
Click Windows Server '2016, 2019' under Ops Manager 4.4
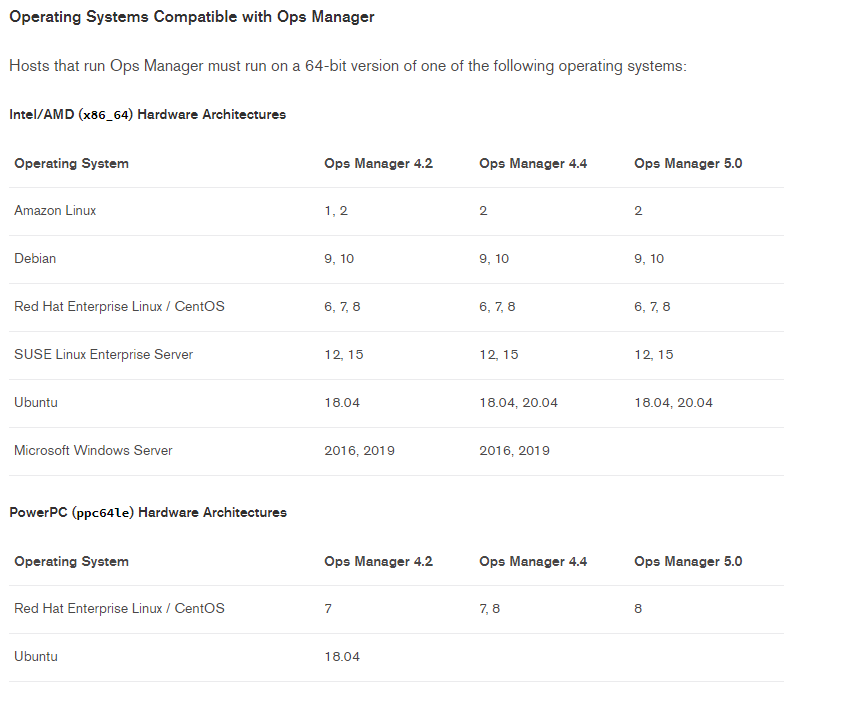click(x=514, y=451)
